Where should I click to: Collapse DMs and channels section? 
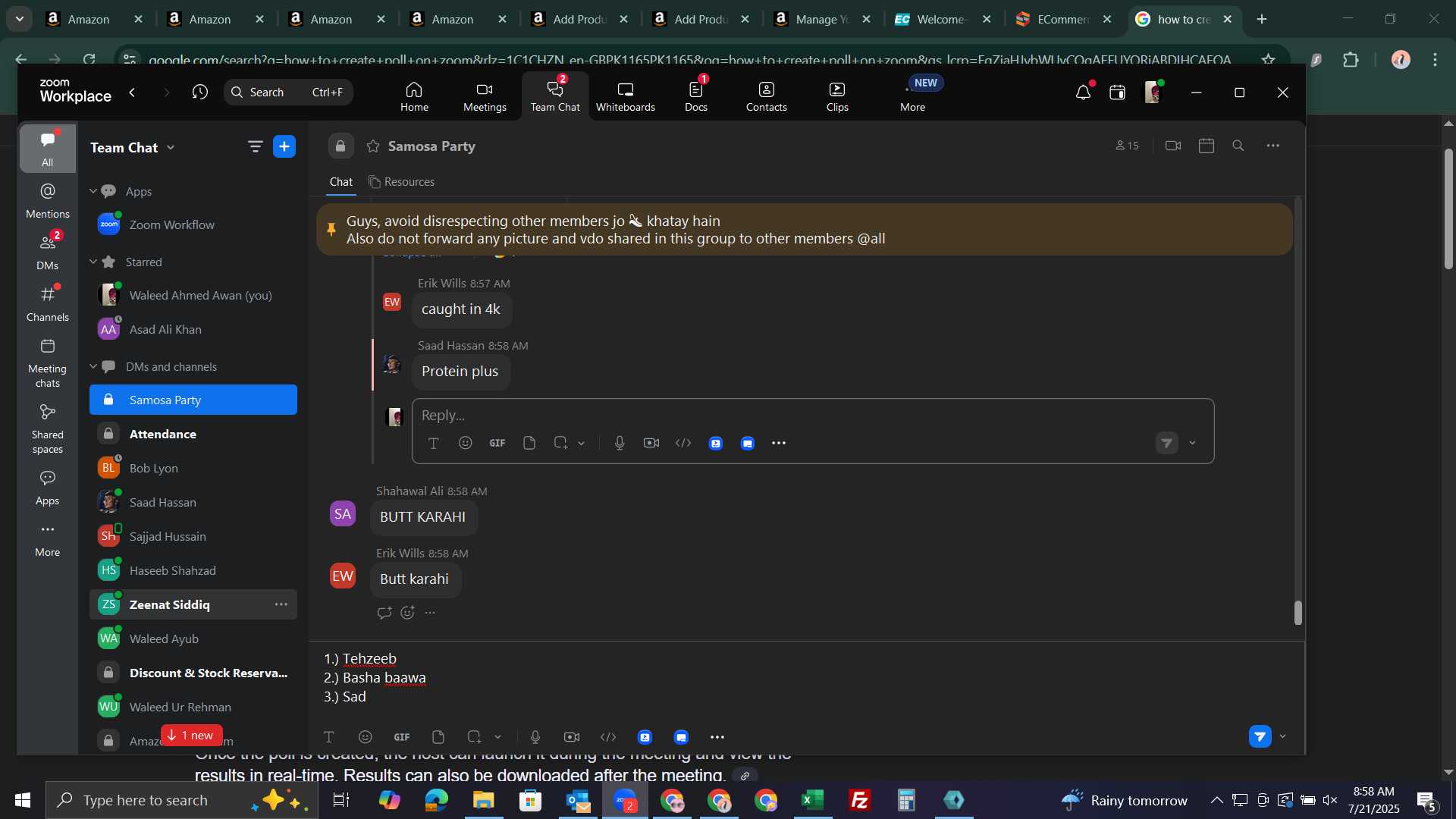93,367
